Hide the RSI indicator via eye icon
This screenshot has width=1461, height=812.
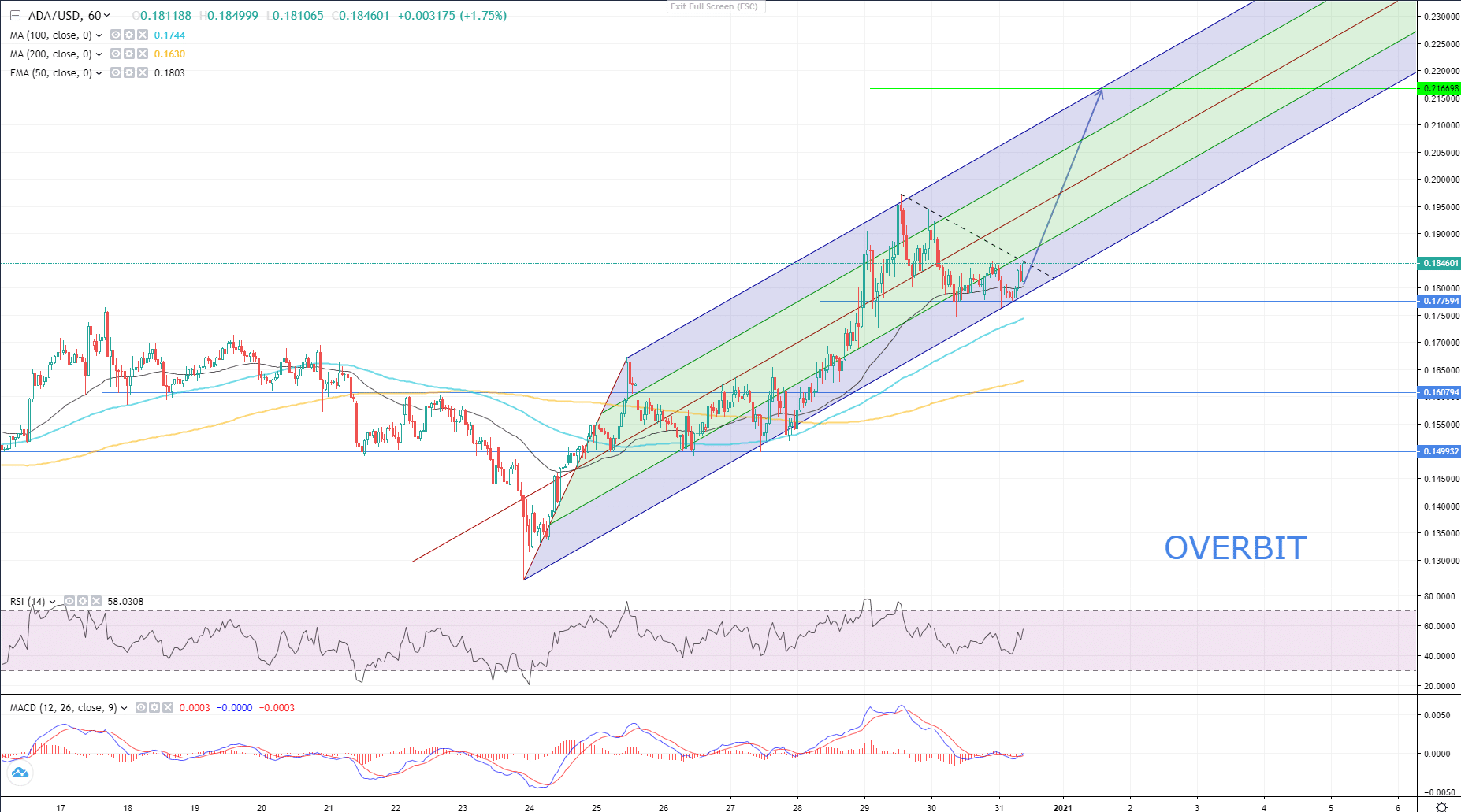pyautogui.click(x=69, y=601)
